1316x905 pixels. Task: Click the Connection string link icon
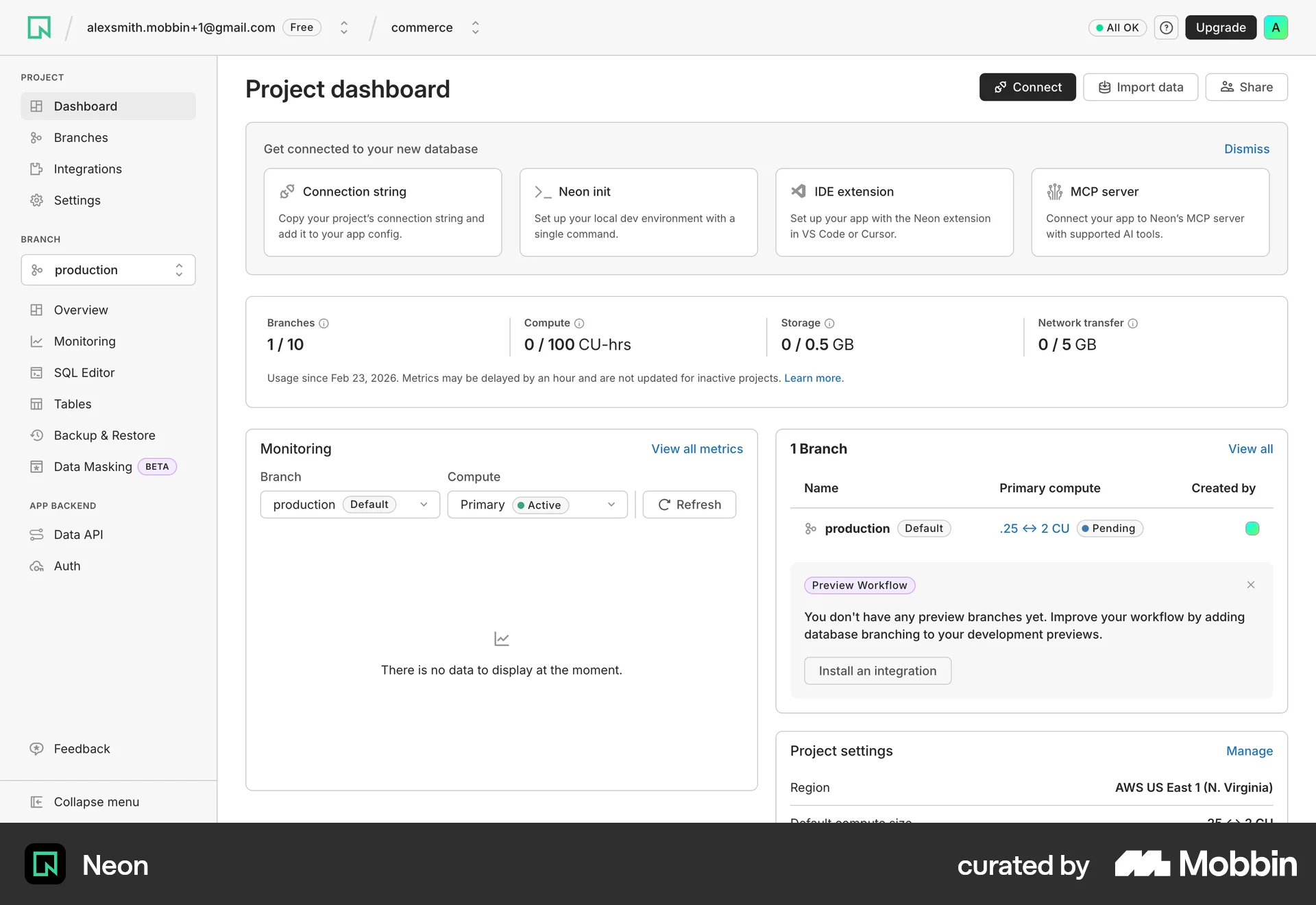(x=287, y=191)
